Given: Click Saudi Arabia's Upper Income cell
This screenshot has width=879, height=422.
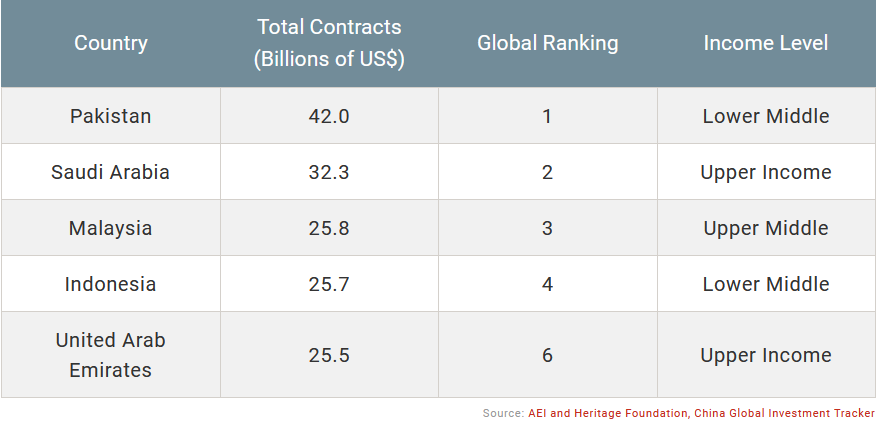Looking at the screenshot, I should [766, 171].
